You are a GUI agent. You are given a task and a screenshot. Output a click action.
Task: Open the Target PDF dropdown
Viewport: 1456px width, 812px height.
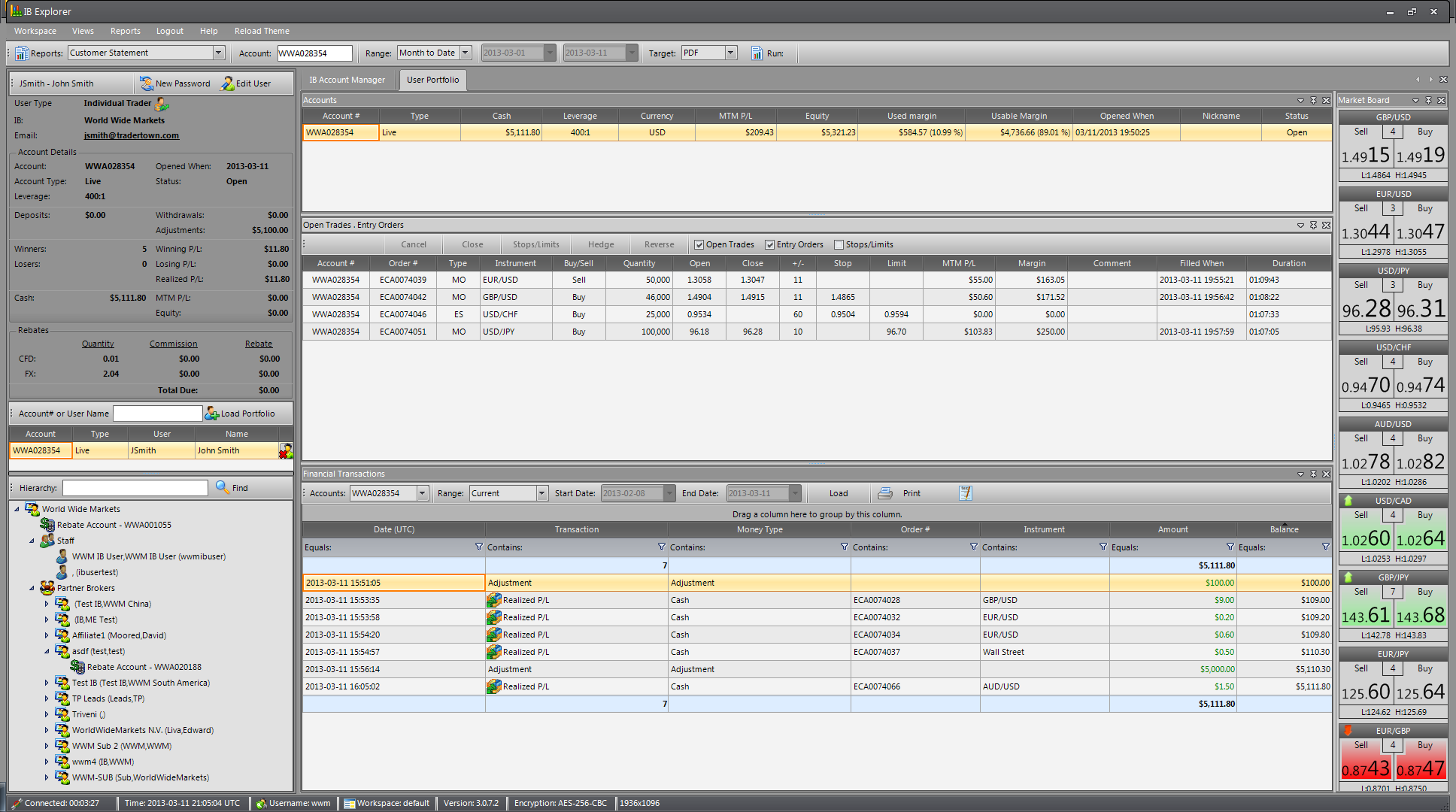coord(730,53)
